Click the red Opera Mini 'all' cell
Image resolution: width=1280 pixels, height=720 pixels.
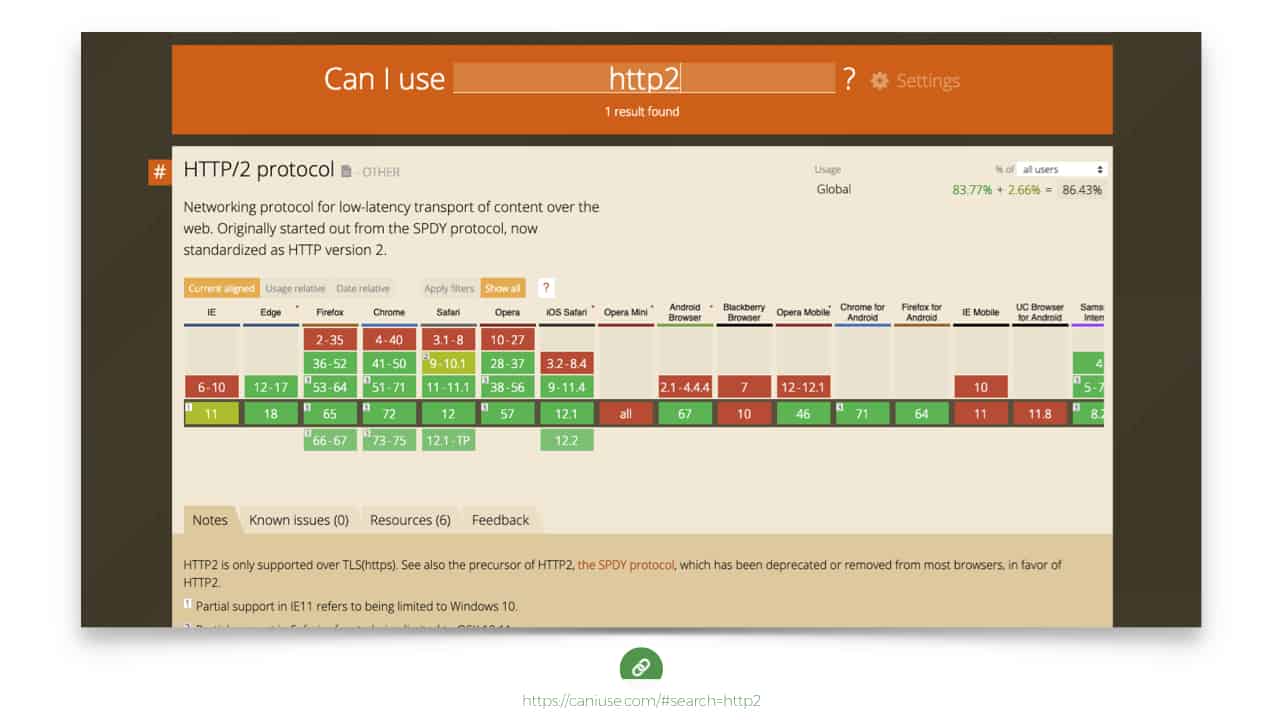pyautogui.click(x=626, y=413)
